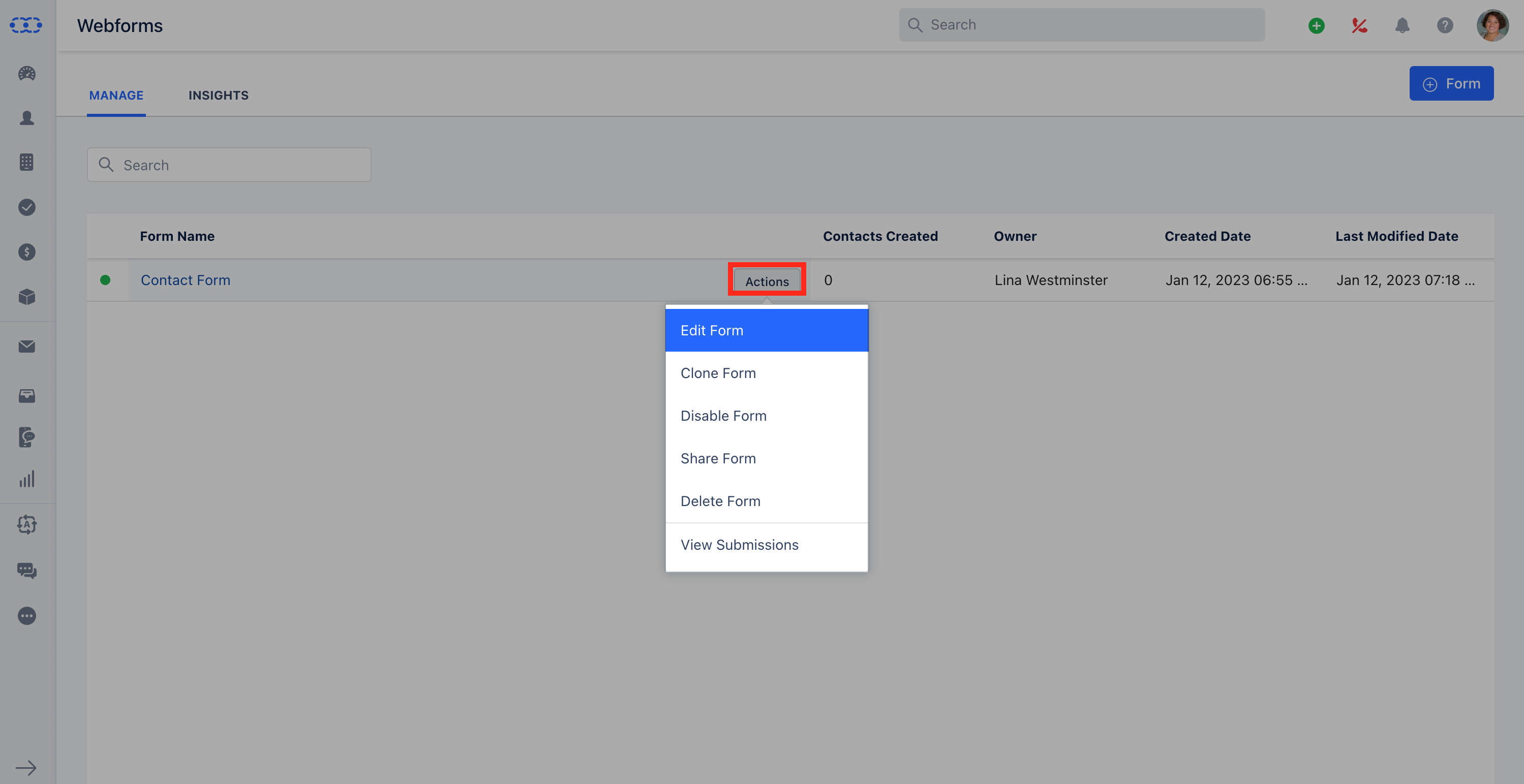Expand the sidebar with the arrow icon
The image size is (1524, 784).
[26, 768]
